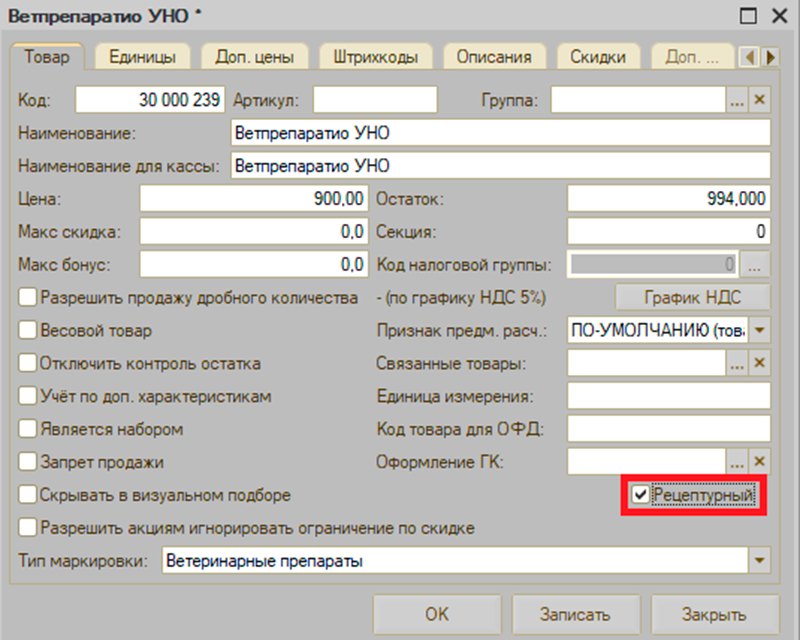The width and height of the screenshot is (800, 640).
Task: Open Код налоговой группы ellipsis picker
Action: 755,264
